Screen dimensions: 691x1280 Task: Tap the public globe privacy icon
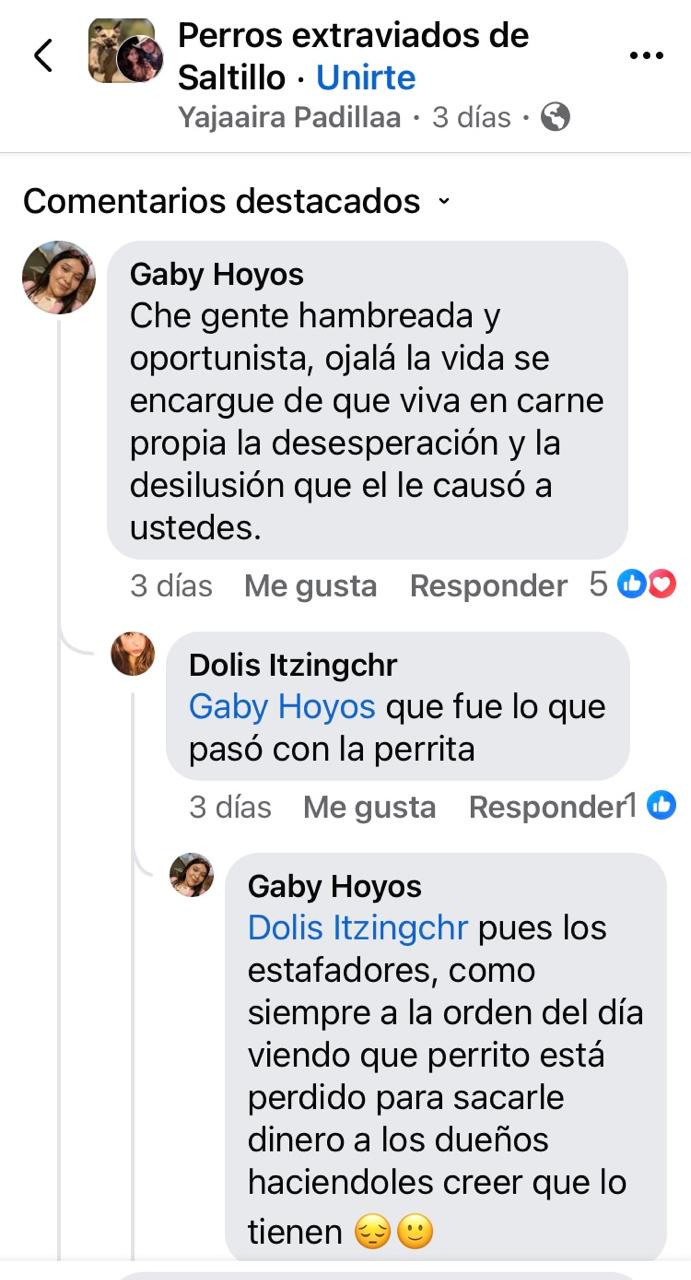click(554, 118)
